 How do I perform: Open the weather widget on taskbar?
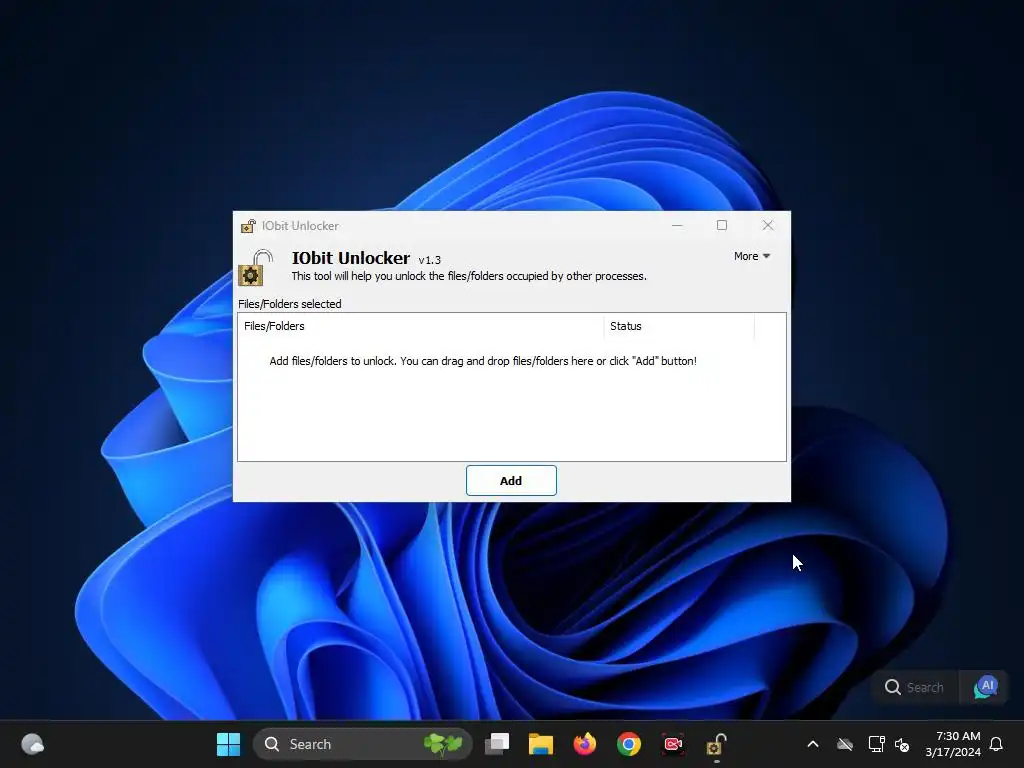[32, 744]
